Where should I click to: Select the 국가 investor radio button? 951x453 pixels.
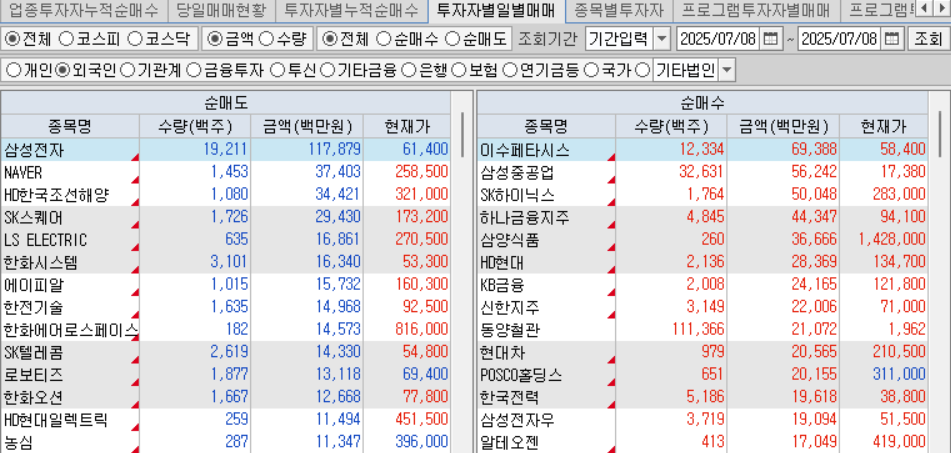click(591, 70)
